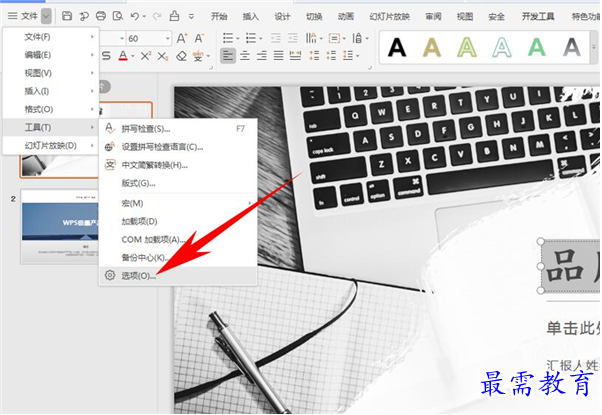602x415 pixels.
Task: Click the Print icon
Action: [101, 16]
